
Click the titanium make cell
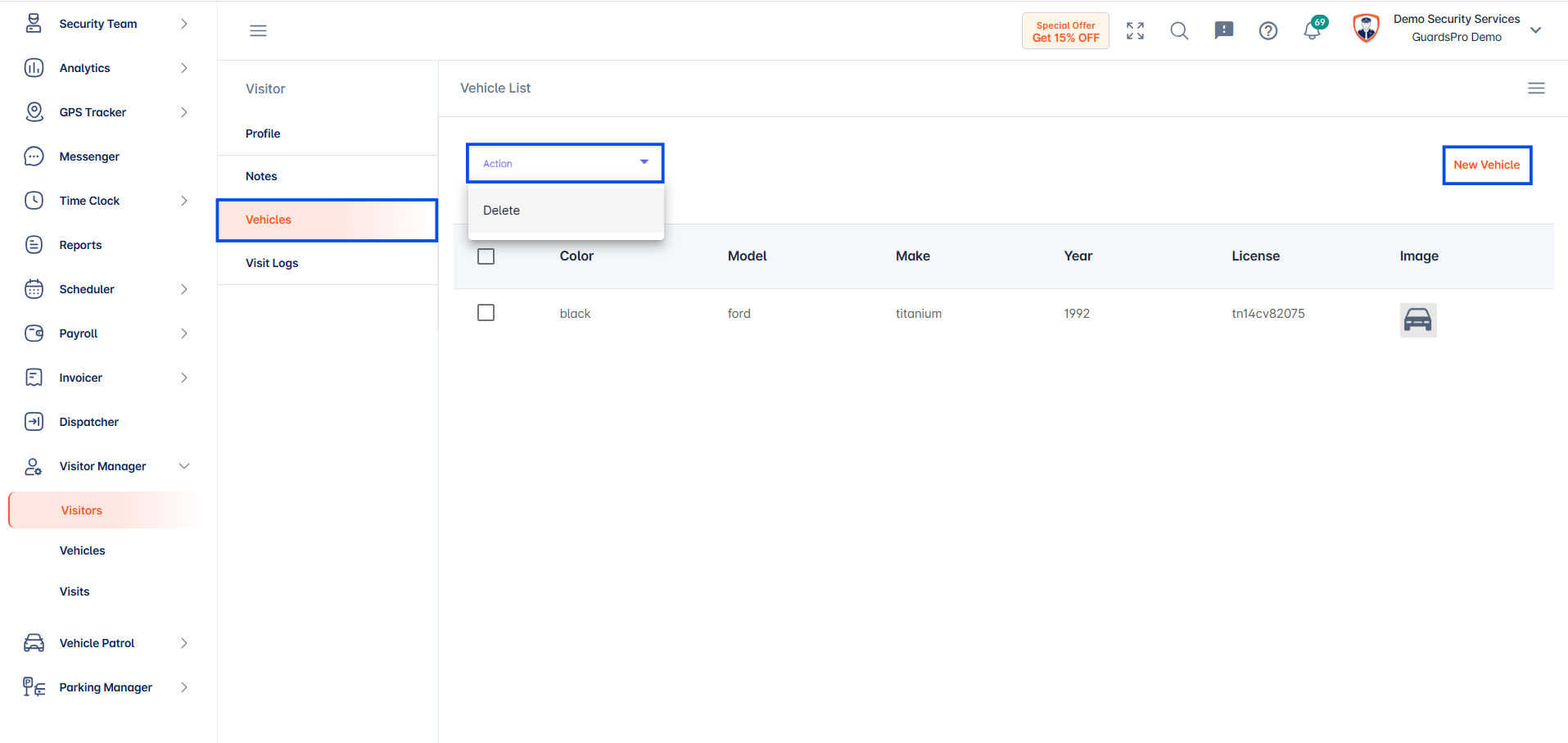pos(918,313)
